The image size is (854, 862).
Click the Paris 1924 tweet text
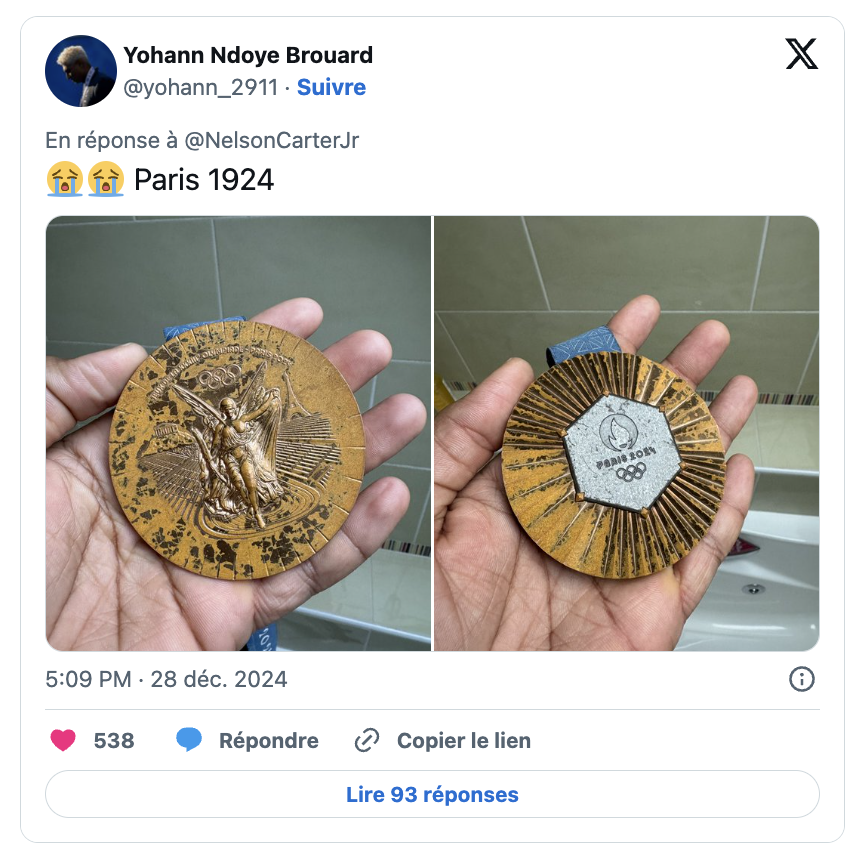pos(204,180)
